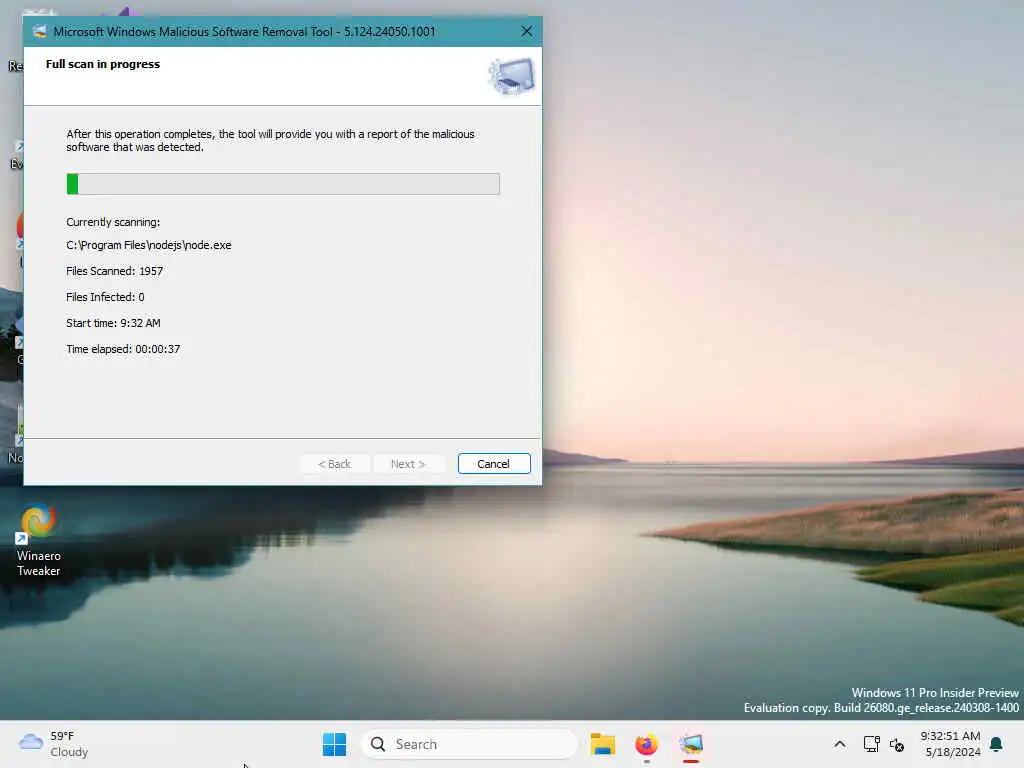
Task: Cancel the malicious software scan
Action: (494, 464)
